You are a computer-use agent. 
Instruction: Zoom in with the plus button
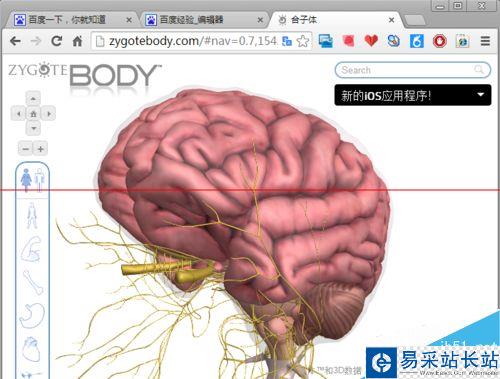(x=41, y=149)
